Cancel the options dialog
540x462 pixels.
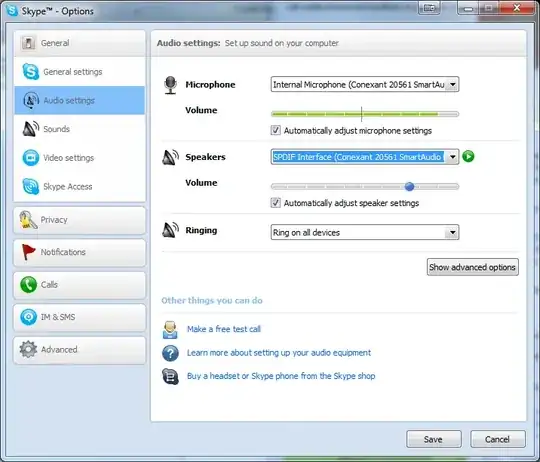(498, 439)
